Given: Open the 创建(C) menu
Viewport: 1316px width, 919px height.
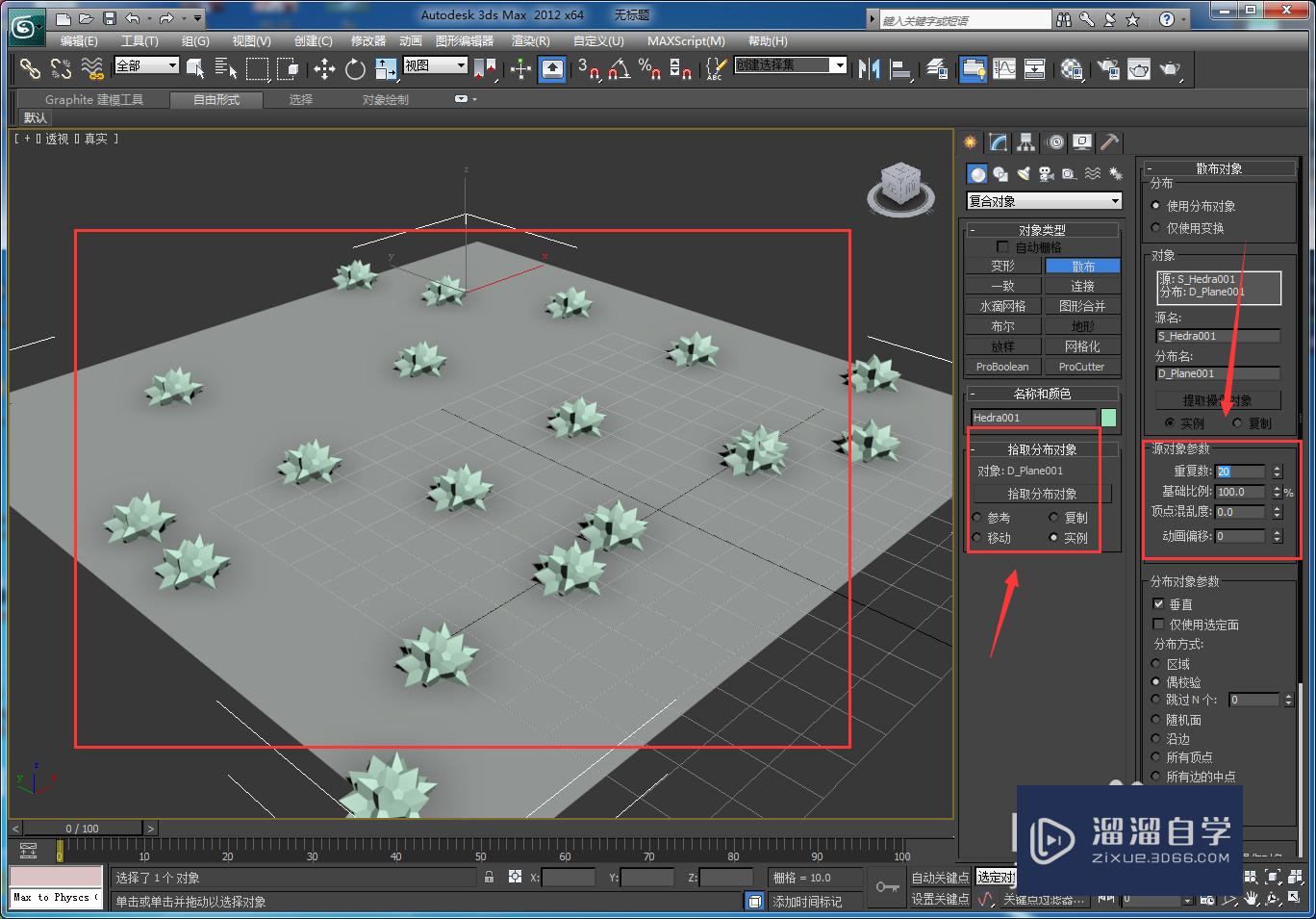Looking at the screenshot, I should tap(313, 41).
